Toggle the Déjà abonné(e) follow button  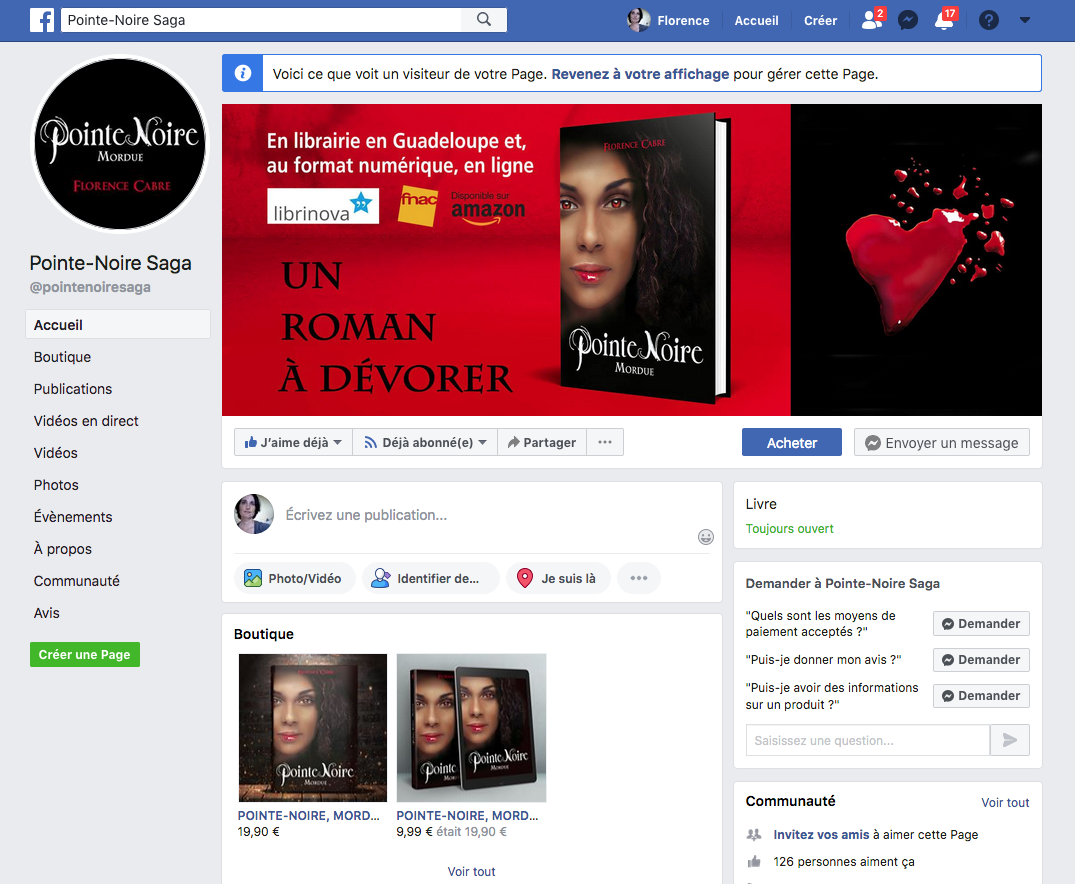[425, 443]
